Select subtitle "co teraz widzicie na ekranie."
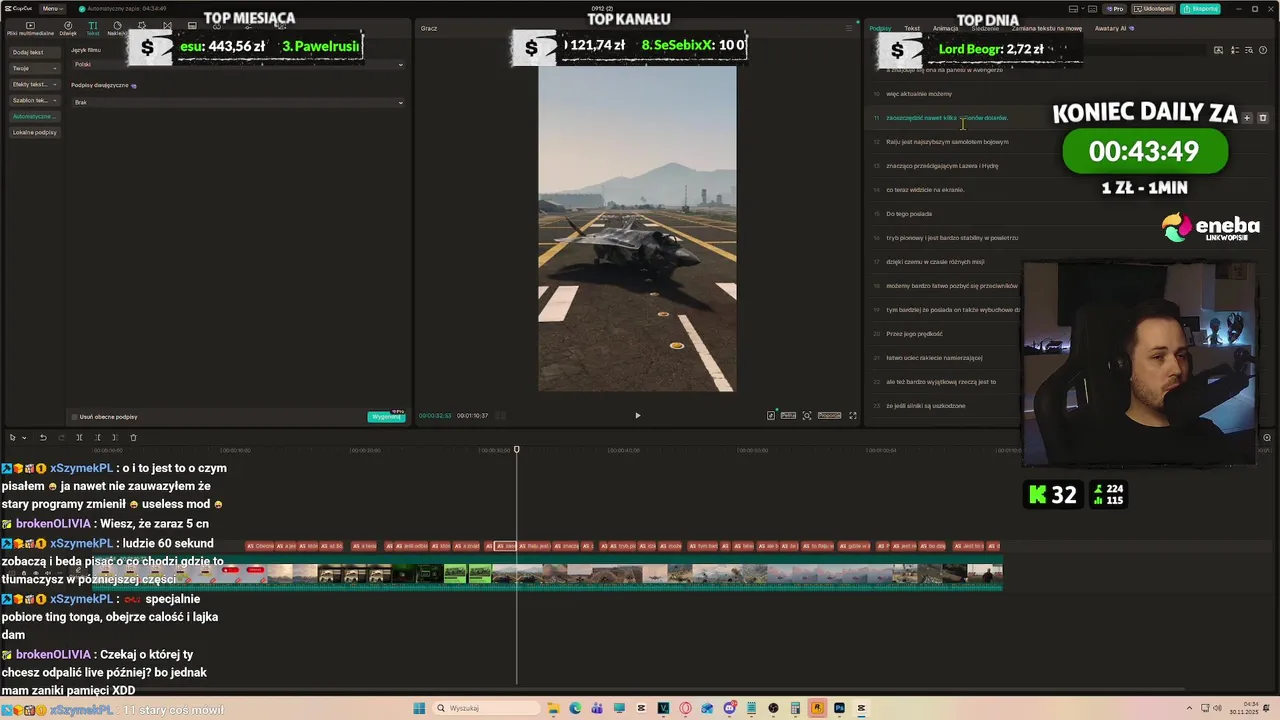This screenshot has width=1280, height=720. [925, 190]
